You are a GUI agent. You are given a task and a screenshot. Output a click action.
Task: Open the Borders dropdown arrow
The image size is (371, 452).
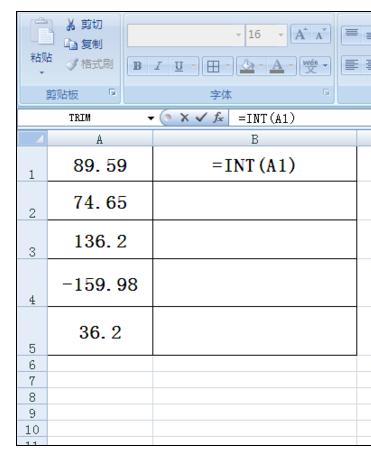[x=228, y=66]
